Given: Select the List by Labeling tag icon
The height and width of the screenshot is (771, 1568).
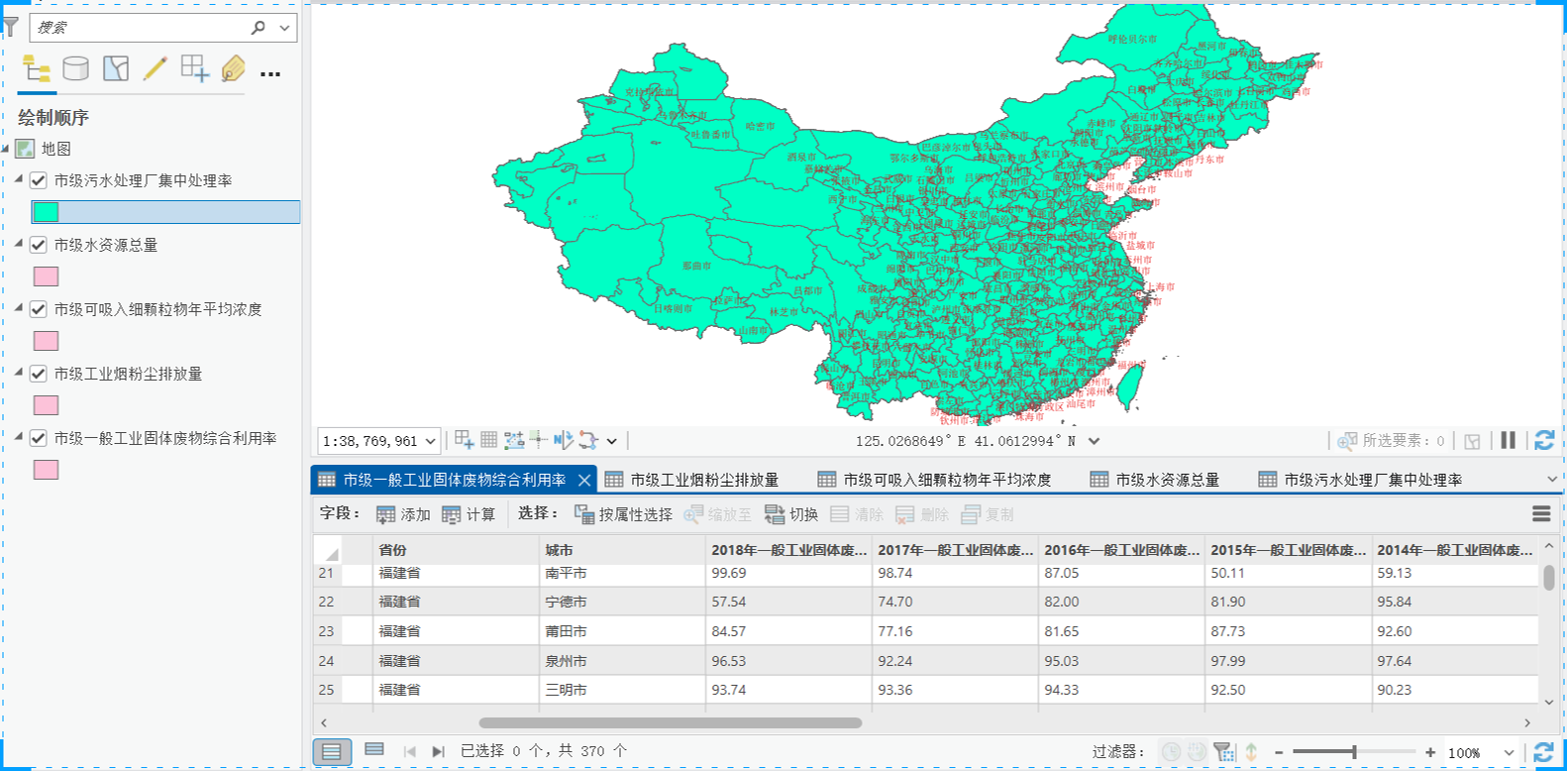Looking at the screenshot, I should pyautogui.click(x=234, y=68).
